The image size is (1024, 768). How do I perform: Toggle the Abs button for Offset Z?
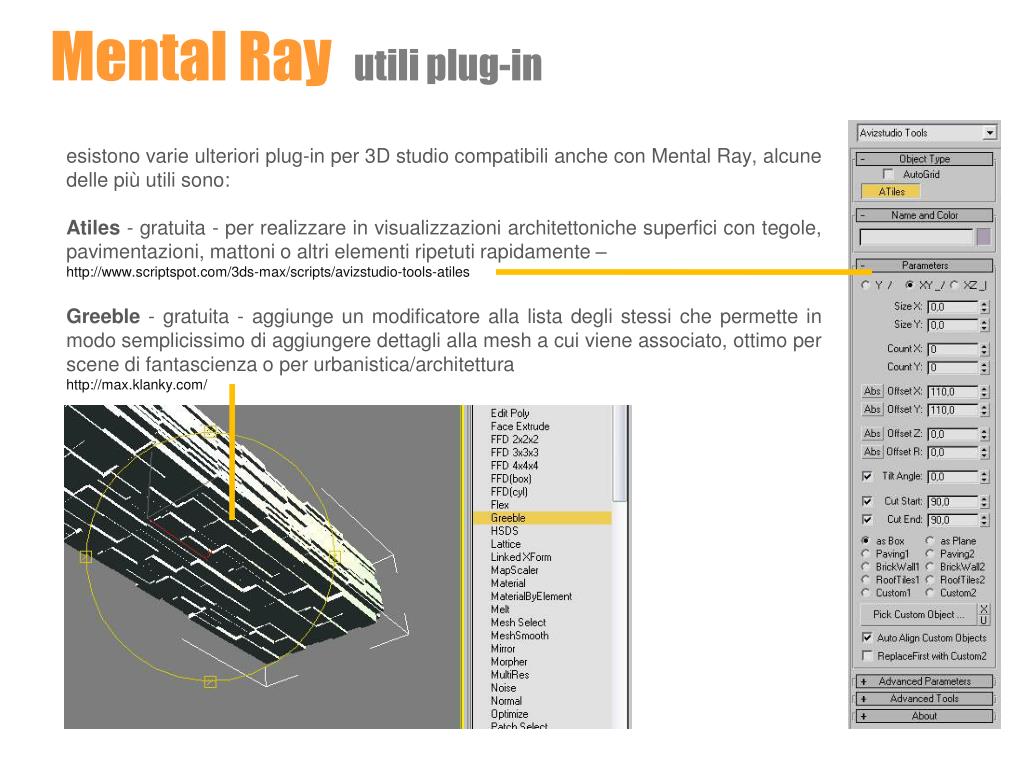pyautogui.click(x=872, y=434)
